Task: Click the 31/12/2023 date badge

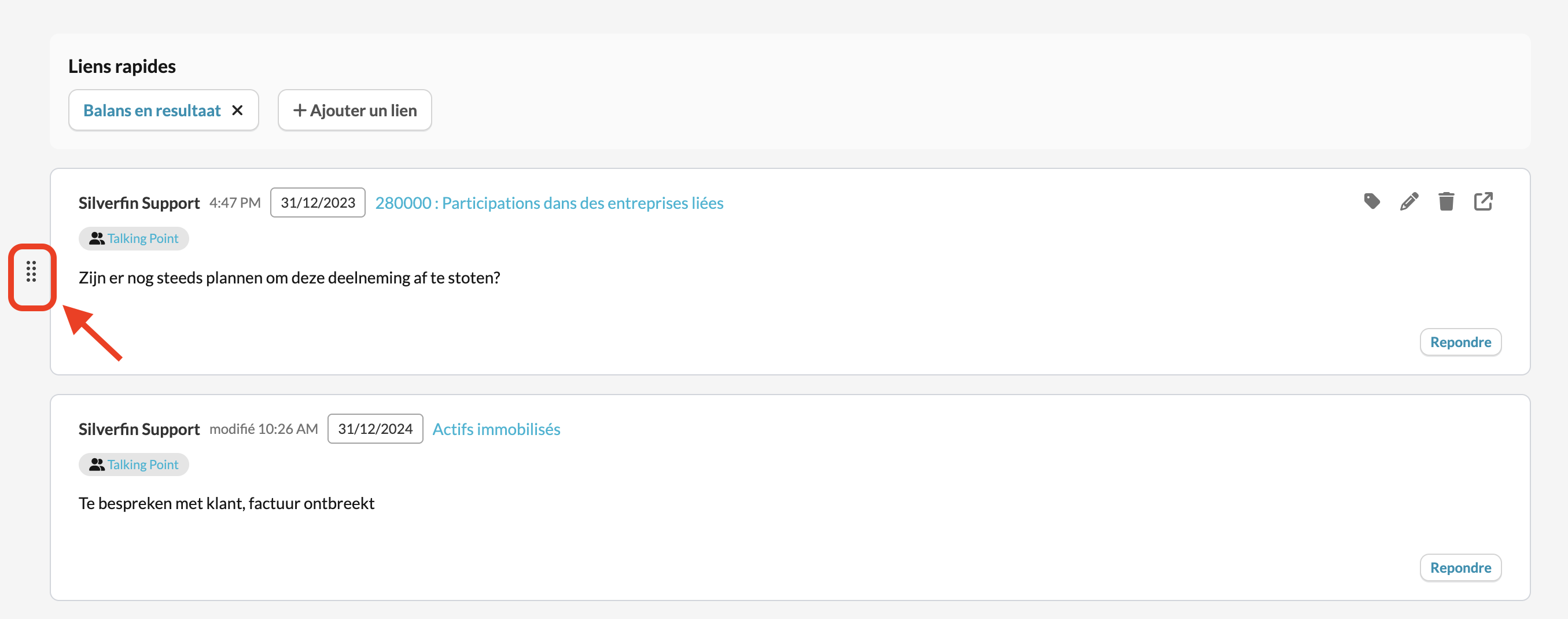Action: [318, 202]
